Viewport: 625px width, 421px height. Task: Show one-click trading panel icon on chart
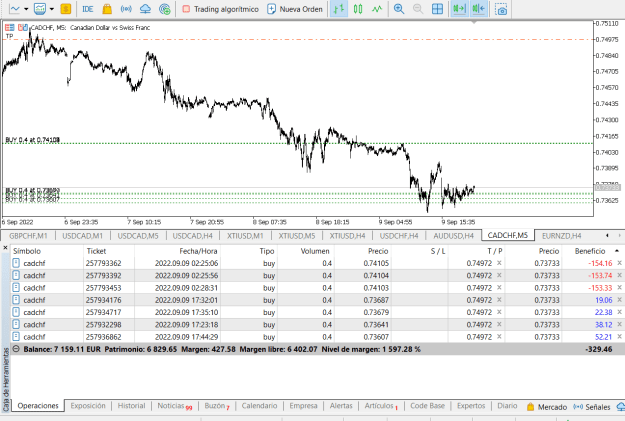pos(10,28)
